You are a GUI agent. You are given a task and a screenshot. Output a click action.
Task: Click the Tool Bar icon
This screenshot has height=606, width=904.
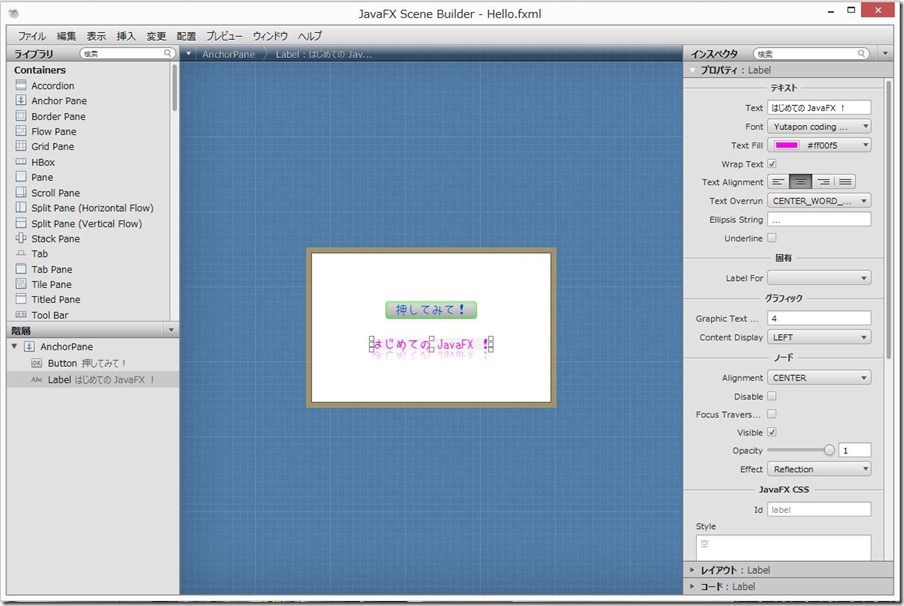[x=21, y=315]
